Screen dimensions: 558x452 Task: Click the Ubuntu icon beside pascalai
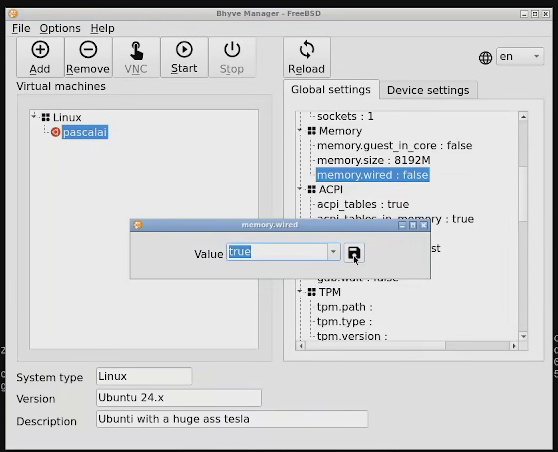click(55, 132)
